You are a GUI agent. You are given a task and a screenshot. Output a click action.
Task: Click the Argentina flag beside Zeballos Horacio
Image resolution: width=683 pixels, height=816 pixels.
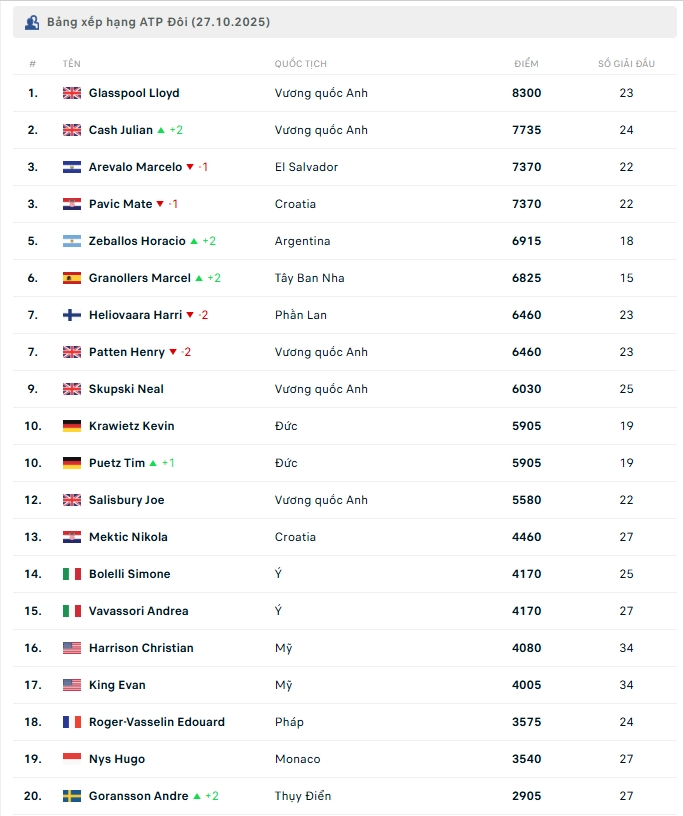click(72, 241)
